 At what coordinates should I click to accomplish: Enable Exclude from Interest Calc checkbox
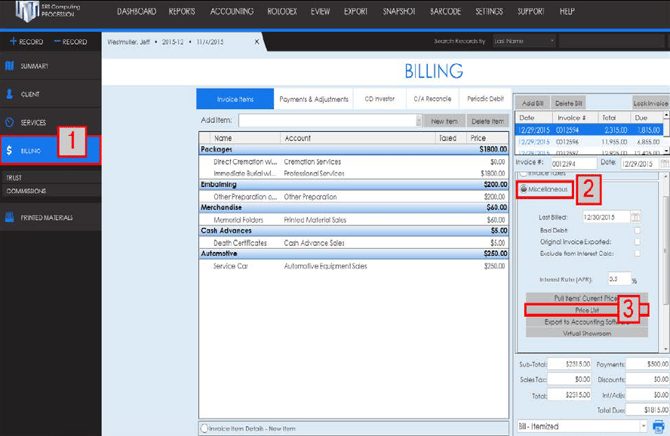tap(637, 254)
